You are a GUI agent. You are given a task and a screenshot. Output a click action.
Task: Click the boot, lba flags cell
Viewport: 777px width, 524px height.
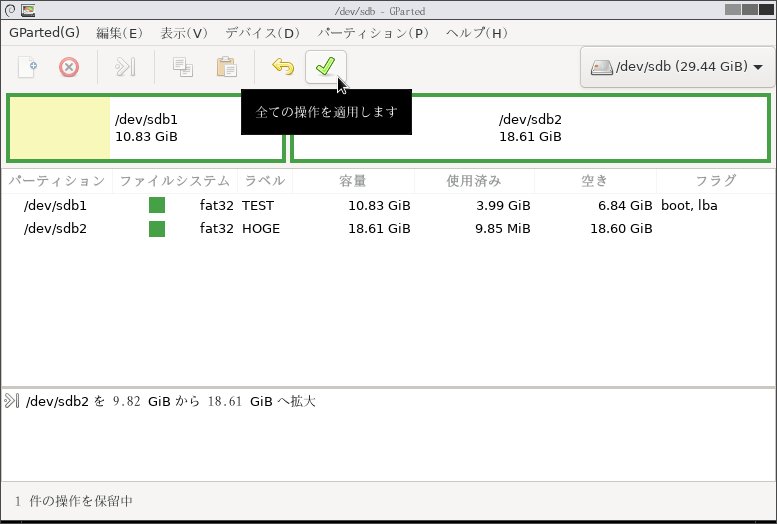689,205
